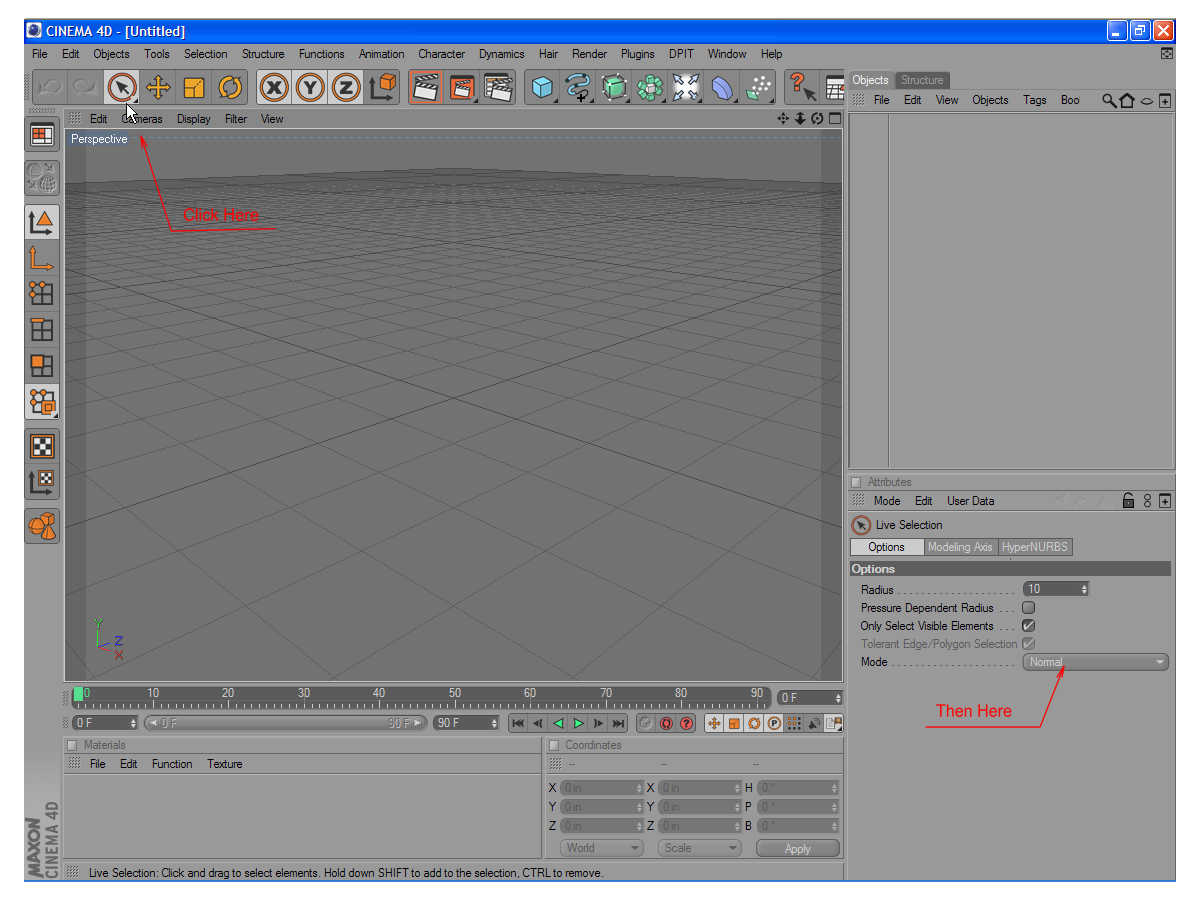Open the Plugins menu

coord(638,54)
